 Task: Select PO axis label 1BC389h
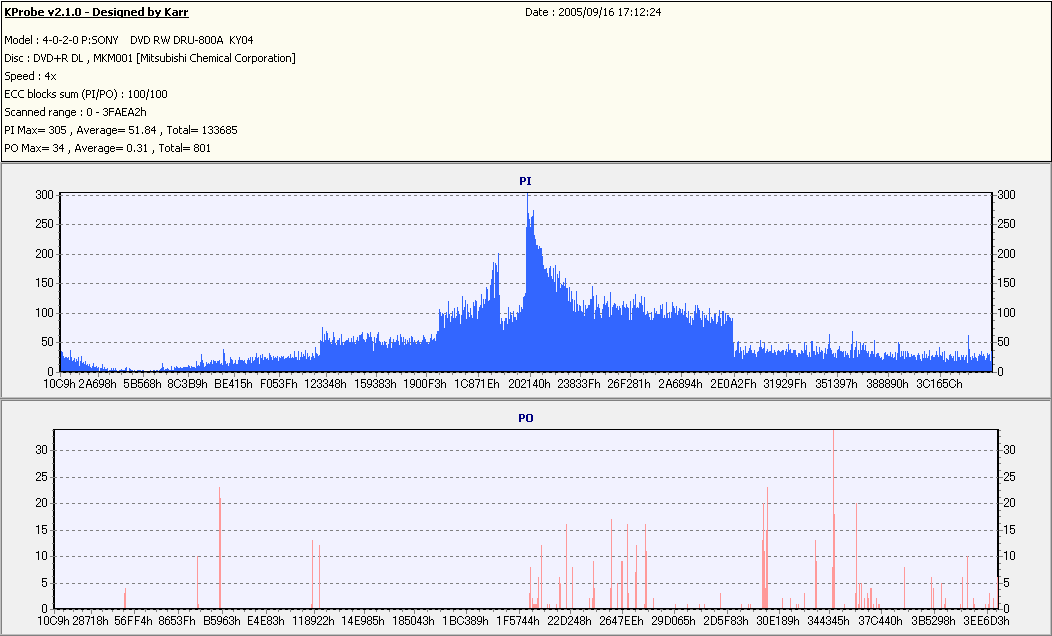click(465, 621)
